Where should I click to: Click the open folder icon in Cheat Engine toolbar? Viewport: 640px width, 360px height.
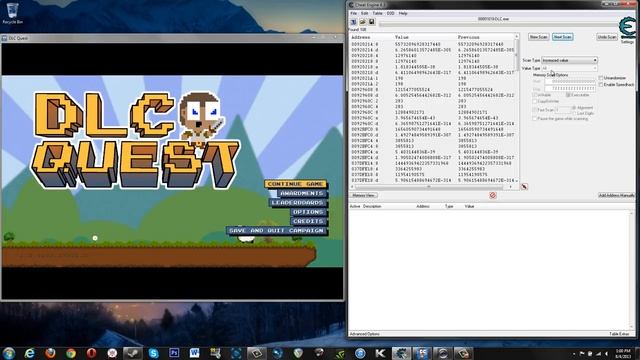pyautogui.click(x=362, y=22)
